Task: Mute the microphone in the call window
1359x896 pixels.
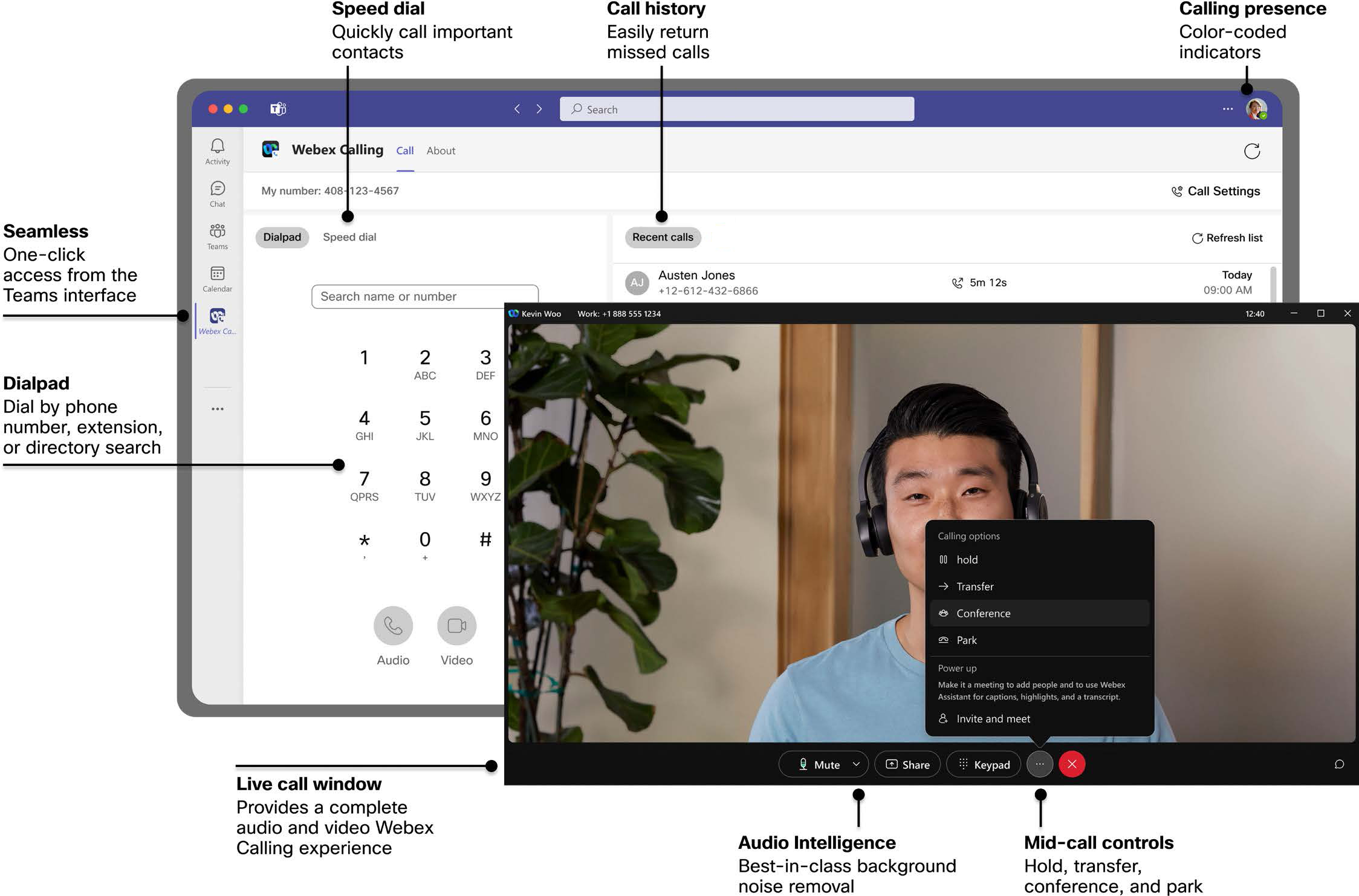Action: pyautogui.click(x=819, y=764)
